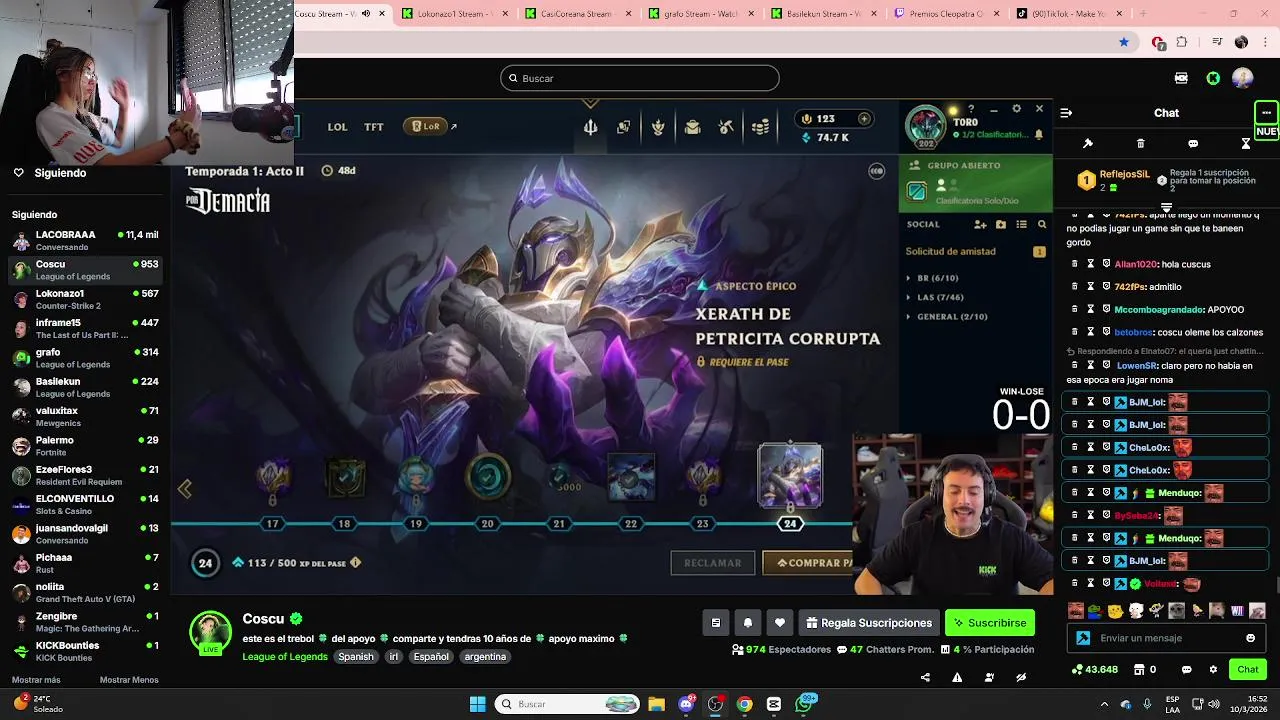
Task: Click Mostrar Menos in sidebar
Action: pyautogui.click(x=129, y=680)
